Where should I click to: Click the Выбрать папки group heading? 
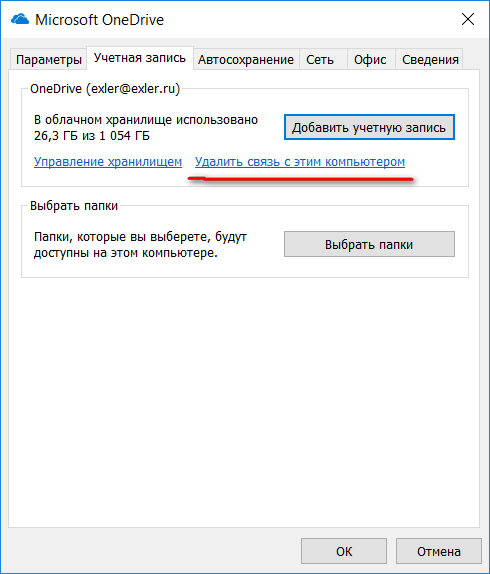point(74,206)
